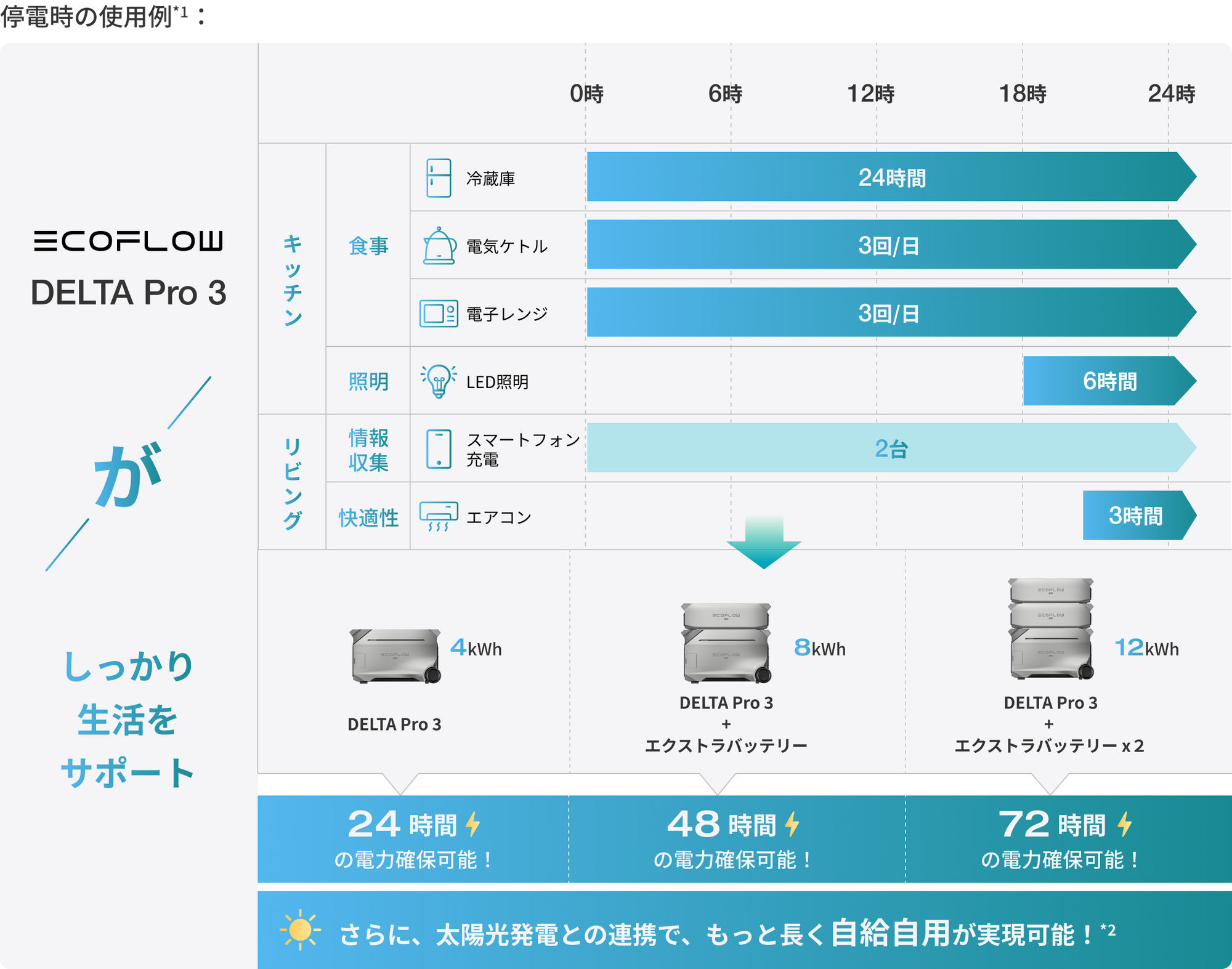
Task: Click the 食事 subcategory label
Action: coord(368,246)
